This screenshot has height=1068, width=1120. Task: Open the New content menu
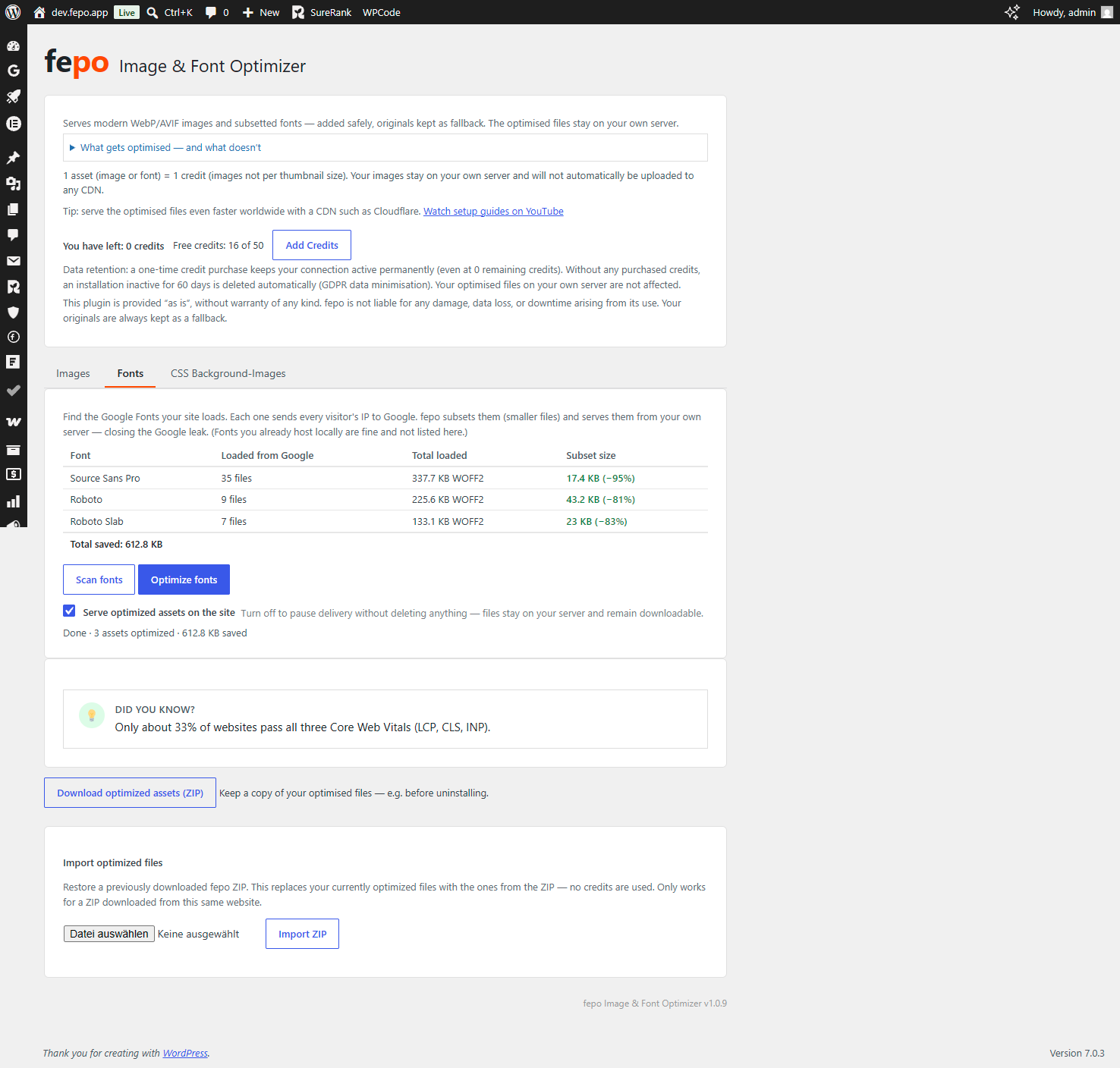[260, 12]
